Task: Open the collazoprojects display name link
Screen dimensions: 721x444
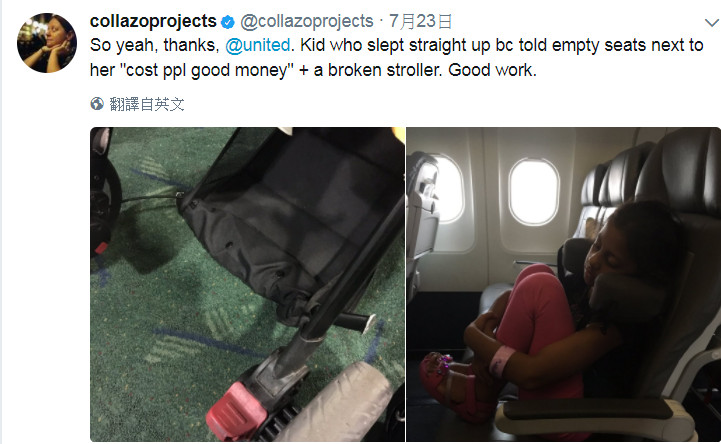Action: (153, 21)
